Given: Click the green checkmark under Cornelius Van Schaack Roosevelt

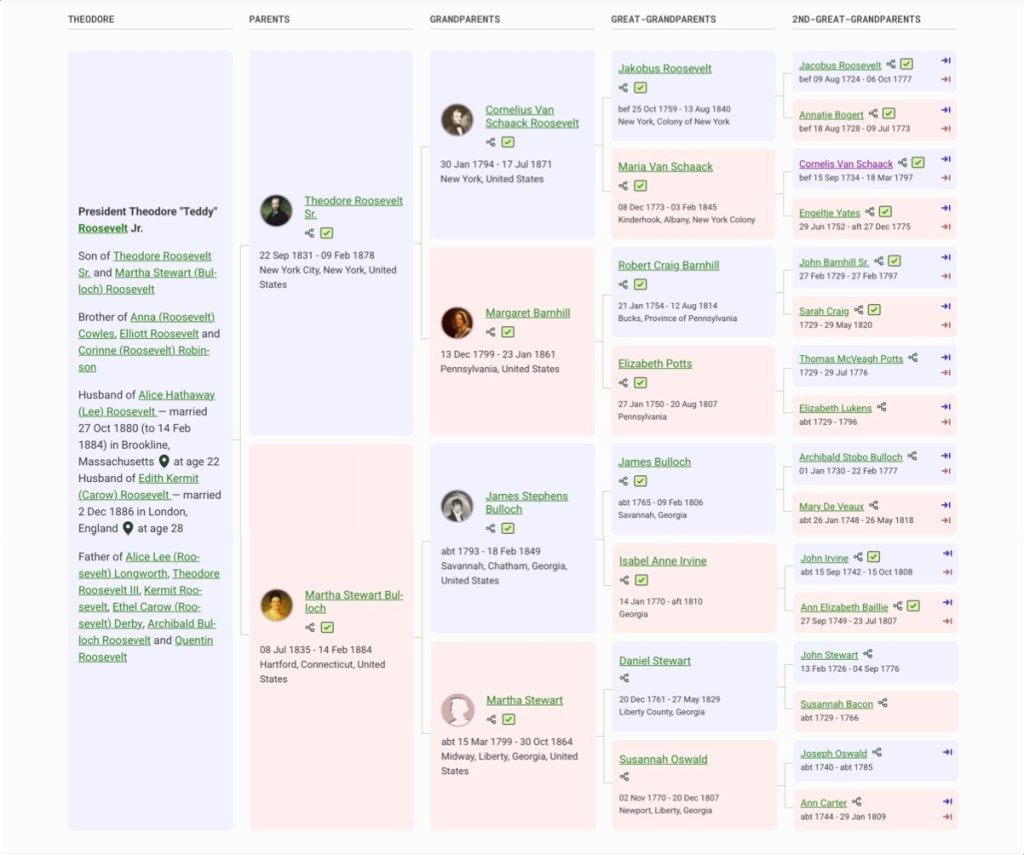Looking at the screenshot, I should tap(508, 142).
